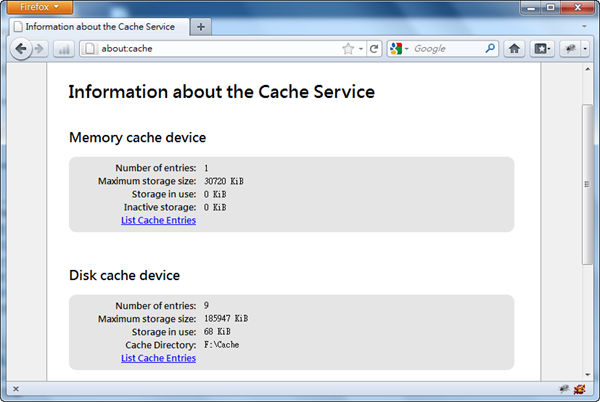
Task: Open List Cache Entries for disk cache
Action: point(158,357)
